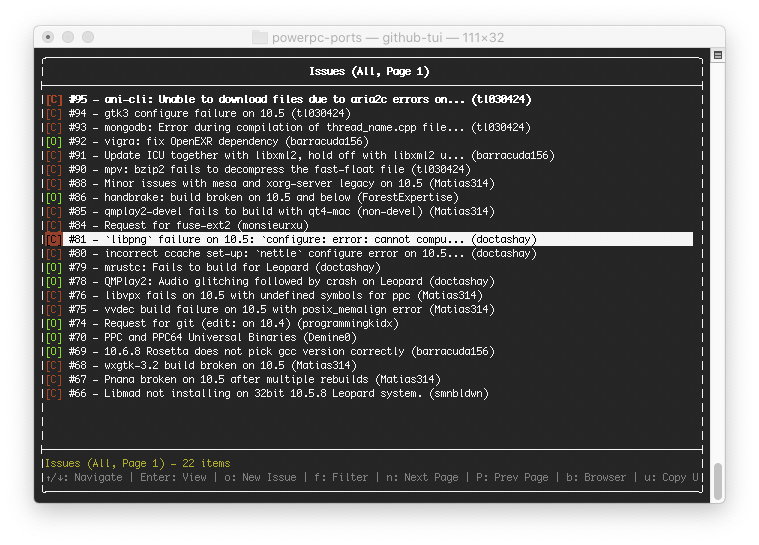Click the terminal scrollback marker icon
759x545 pixels.
tap(718, 55)
